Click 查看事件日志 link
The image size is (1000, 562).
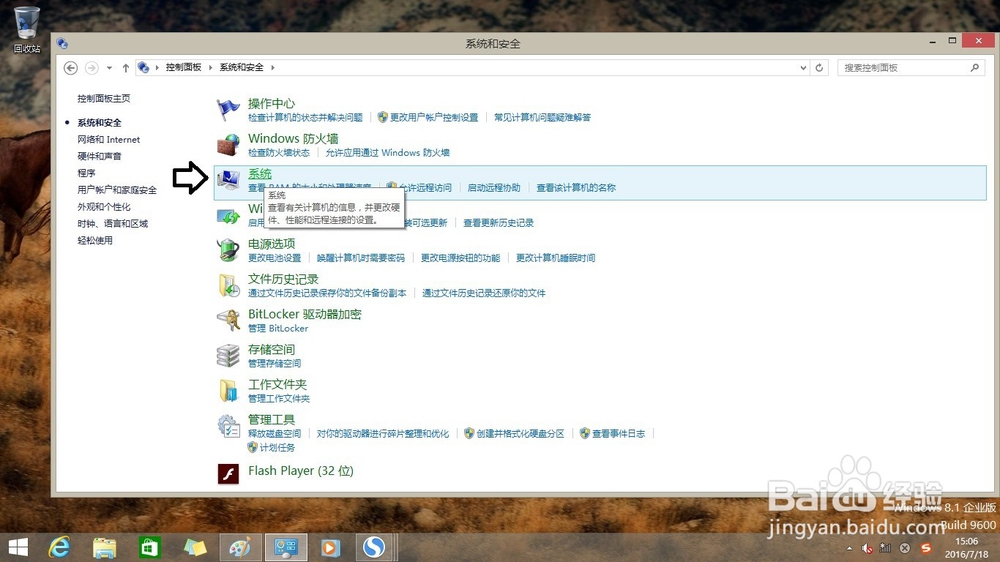tap(619, 433)
